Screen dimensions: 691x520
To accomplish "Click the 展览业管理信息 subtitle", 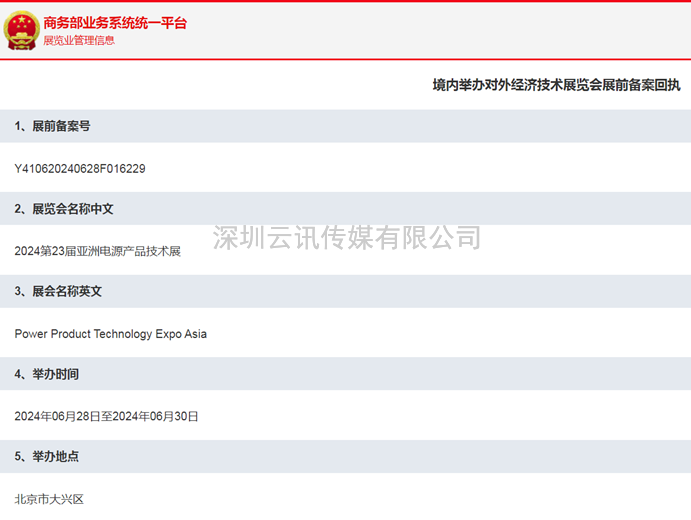I will (79, 41).
